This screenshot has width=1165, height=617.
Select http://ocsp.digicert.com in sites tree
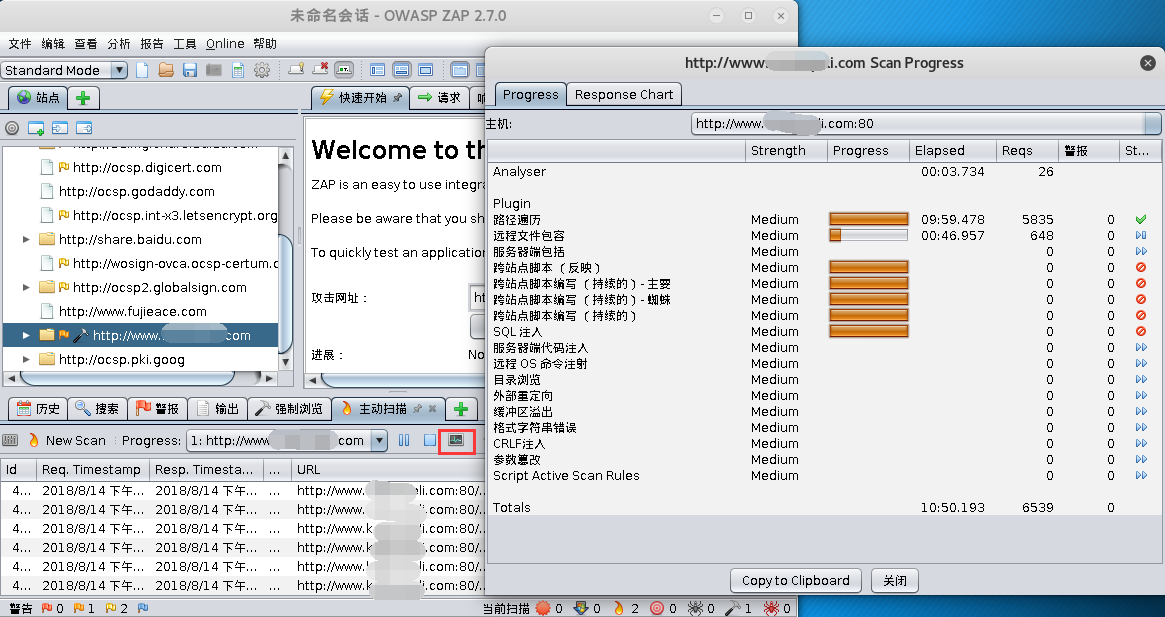(147, 167)
